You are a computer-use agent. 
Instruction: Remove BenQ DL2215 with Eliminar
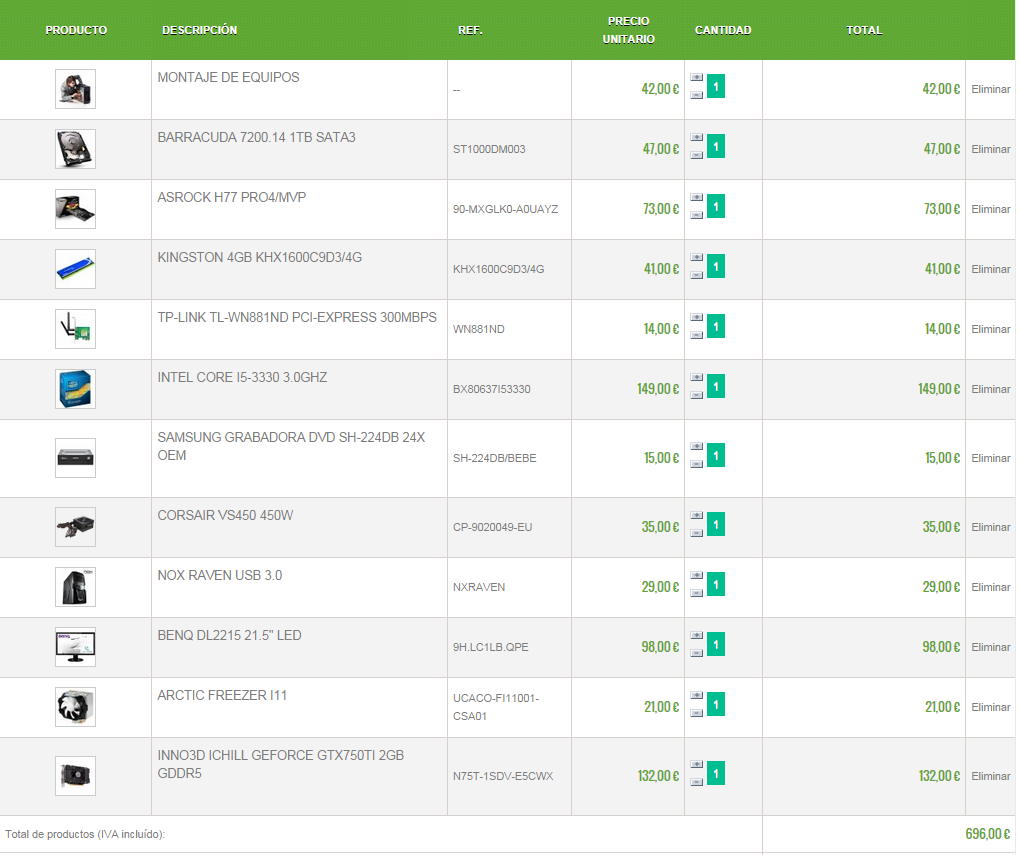point(991,646)
